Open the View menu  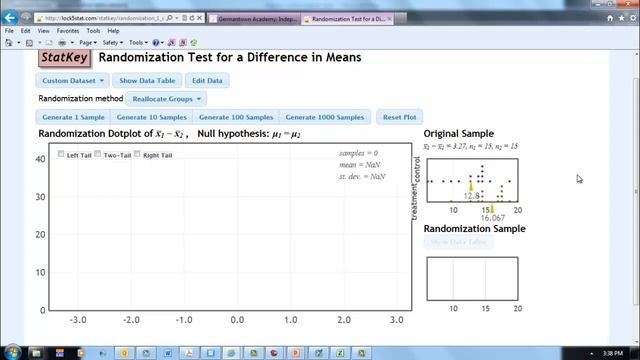[x=43, y=31]
